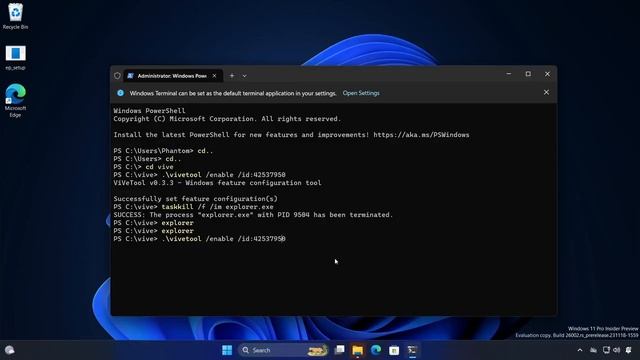Screen dimensions: 640x360
Task: Dismiss the default terminal notification bar
Action: (x=546, y=93)
